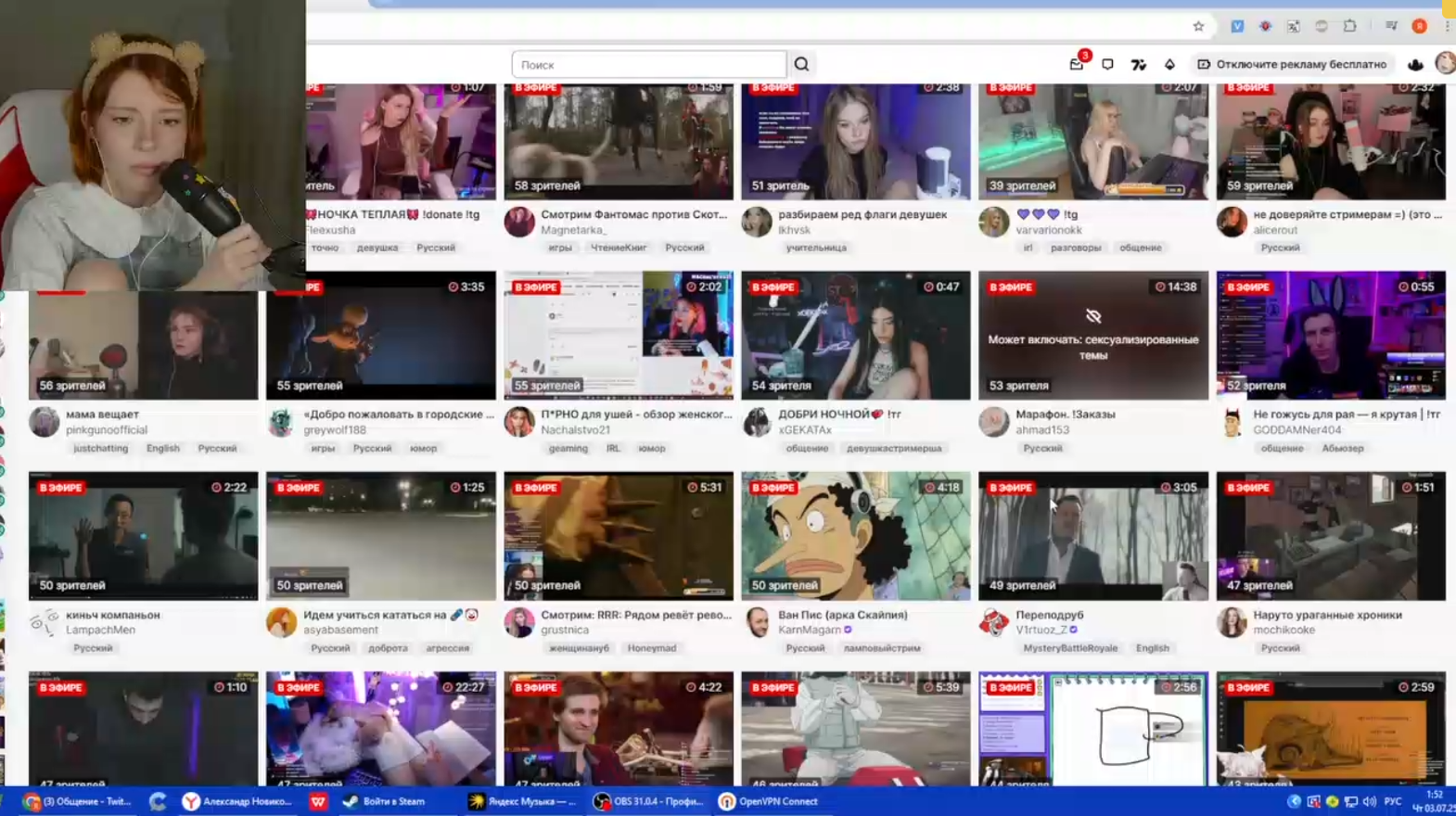Select the justchatting tag

click(100, 448)
